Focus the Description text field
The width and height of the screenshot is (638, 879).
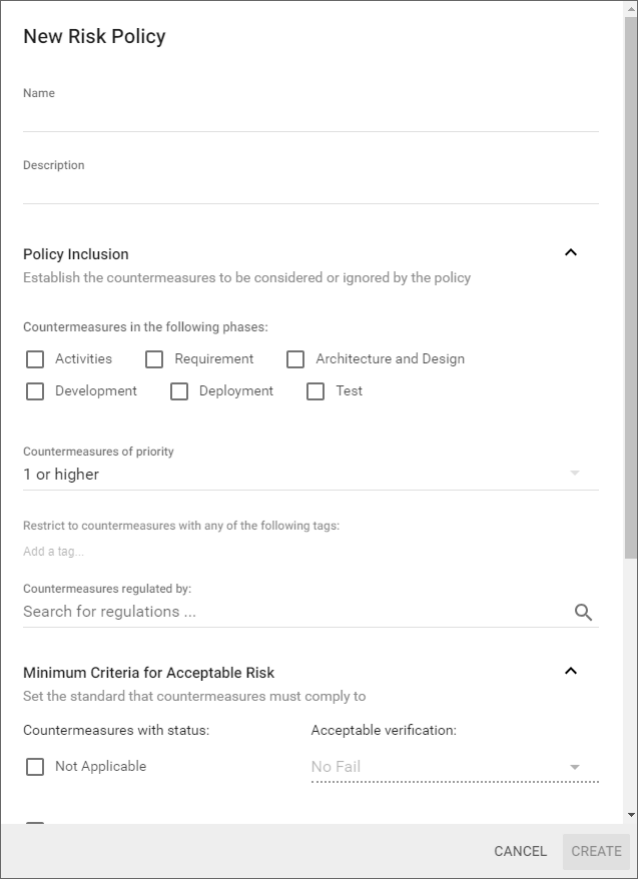(310, 190)
